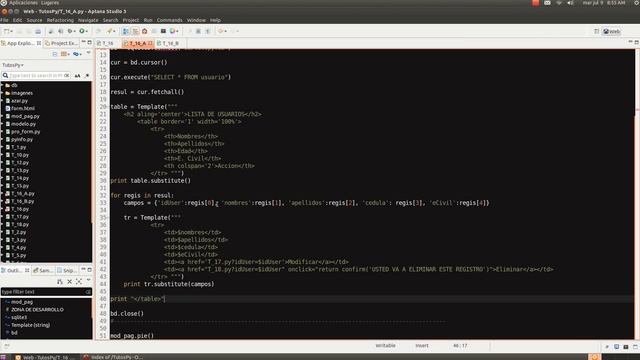Click the Index of /TutosPy taskbar button

(113, 357)
